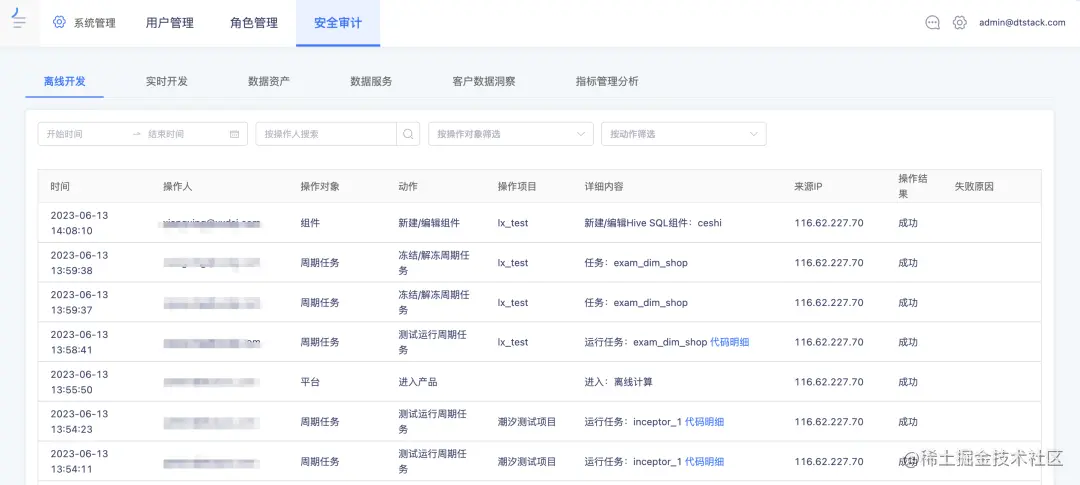Click 平台 object cell
The width and height of the screenshot is (1080, 485).
[x=310, y=382]
